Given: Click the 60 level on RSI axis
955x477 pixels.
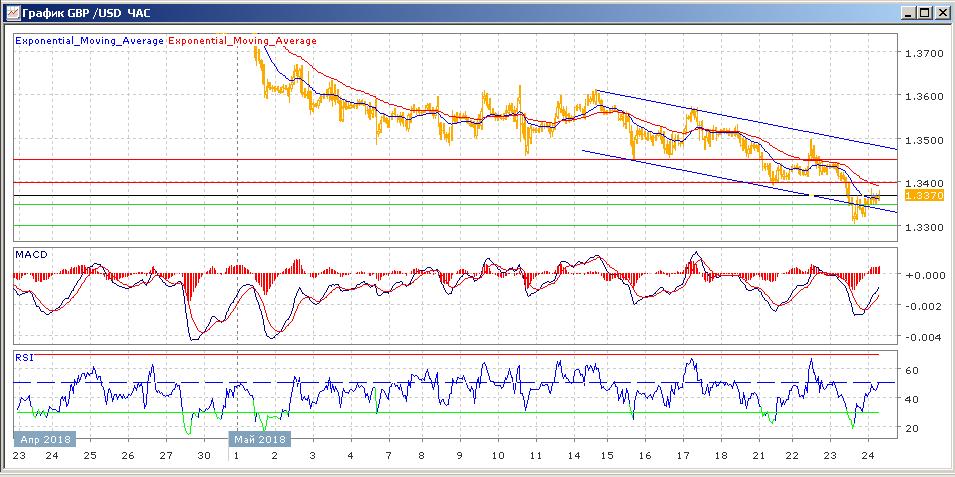Looking at the screenshot, I should [x=912, y=370].
